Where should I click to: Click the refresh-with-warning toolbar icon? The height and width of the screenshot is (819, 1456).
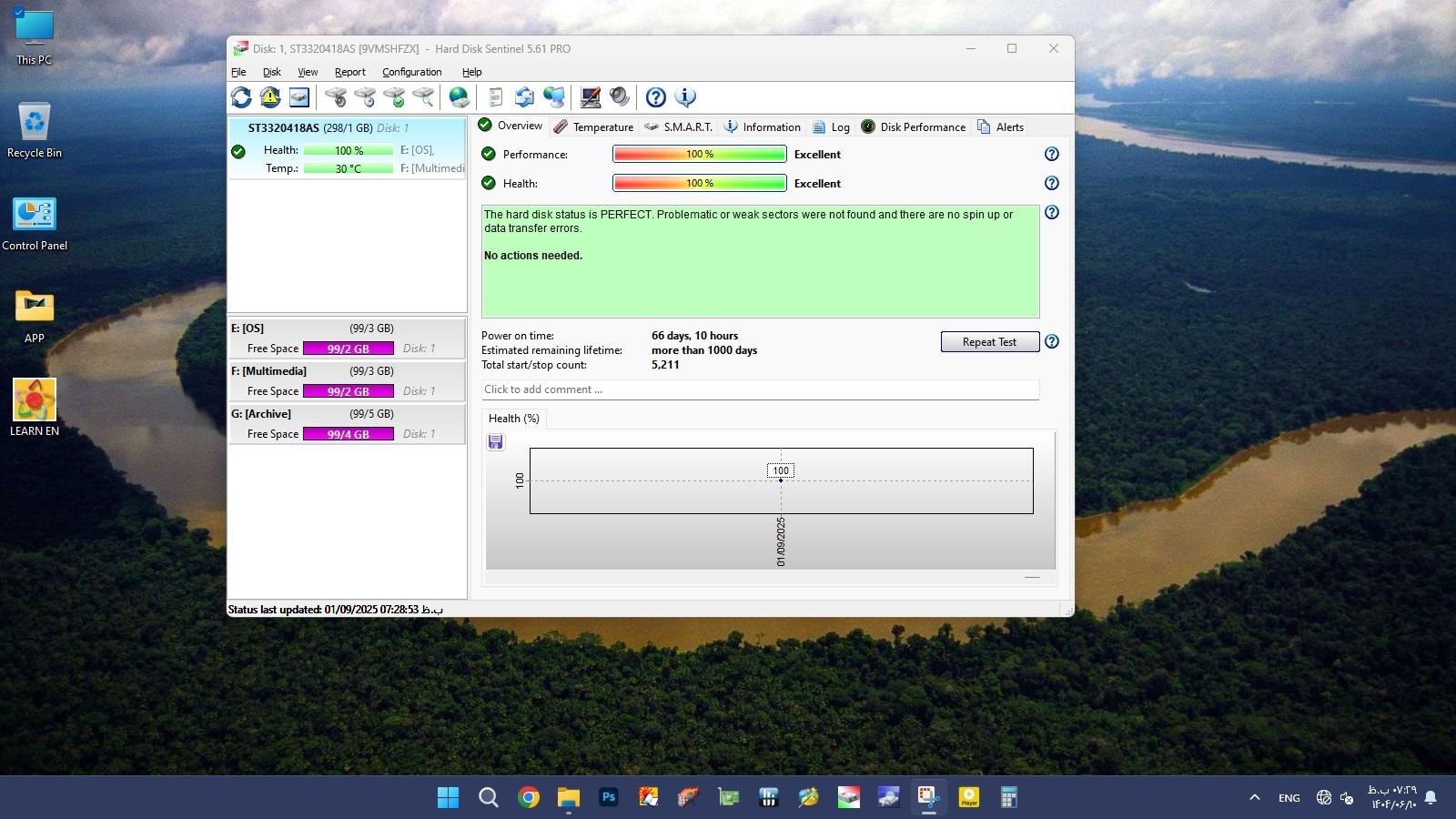[270, 97]
